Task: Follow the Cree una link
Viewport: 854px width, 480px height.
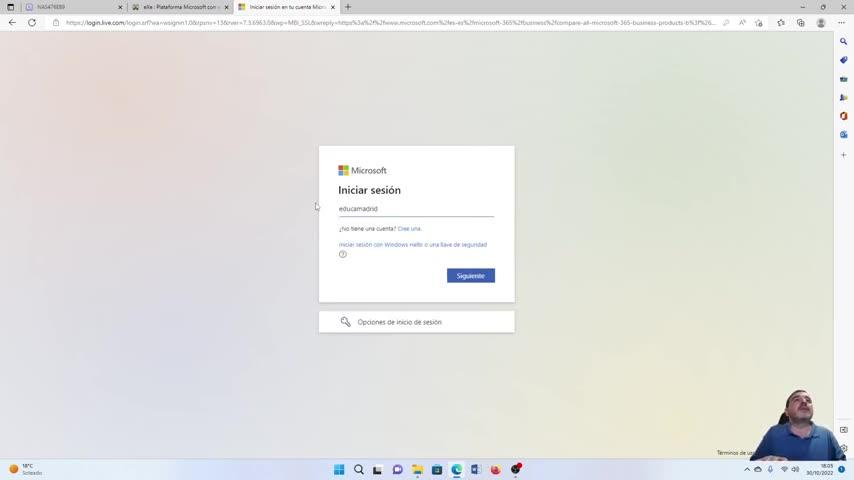Action: (410, 229)
